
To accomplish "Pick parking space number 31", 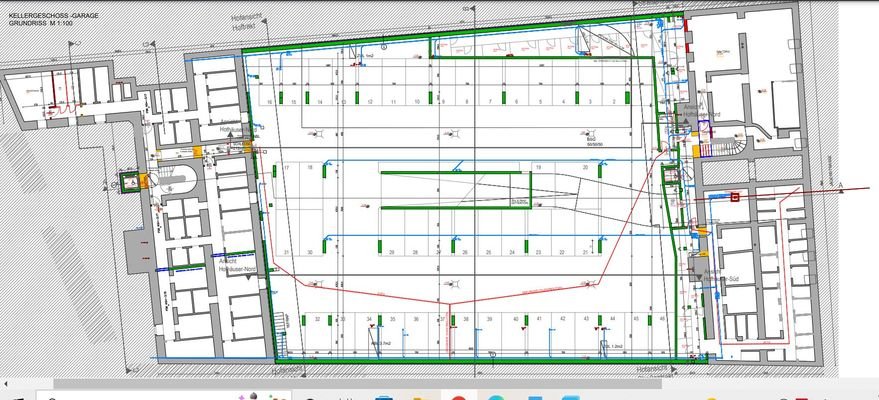I will click(x=286, y=252).
